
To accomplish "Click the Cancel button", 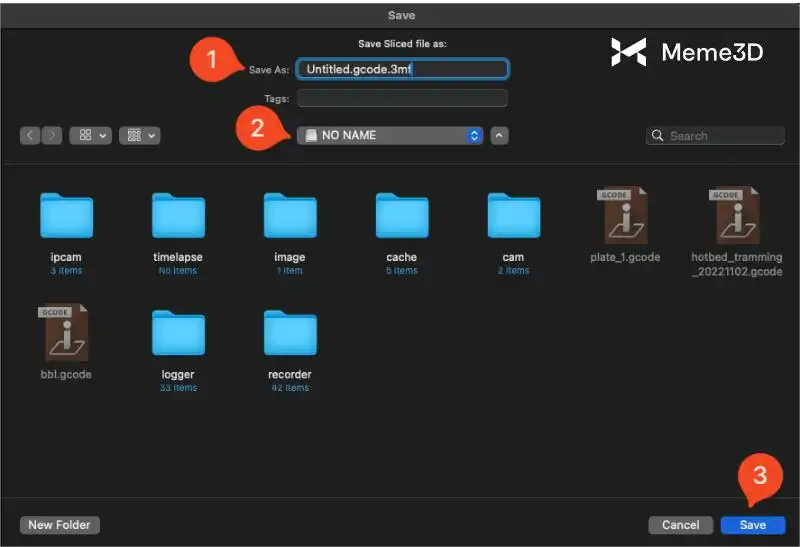I will (x=680, y=525).
